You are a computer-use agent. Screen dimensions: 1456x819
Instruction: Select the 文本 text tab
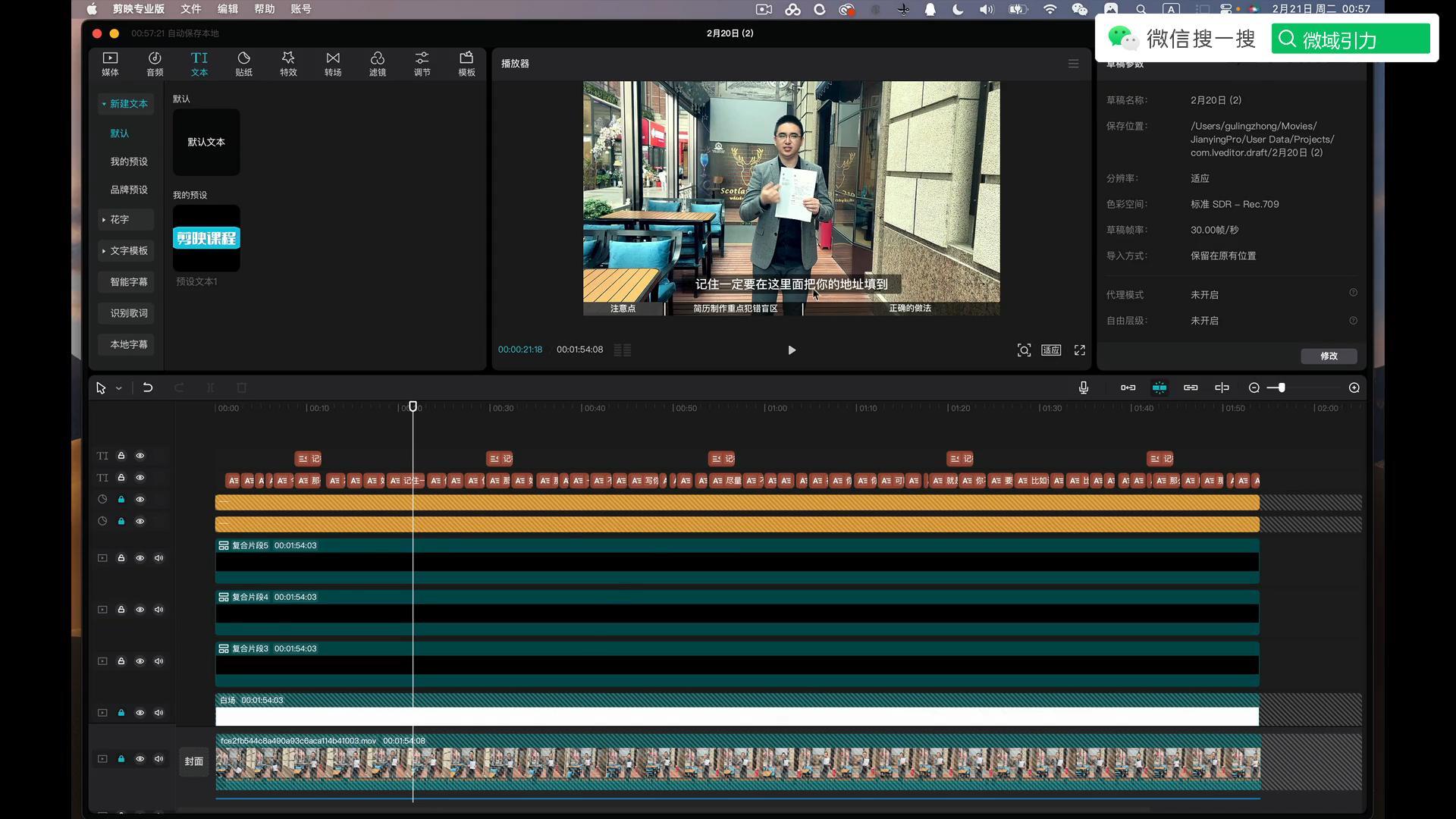pos(199,64)
